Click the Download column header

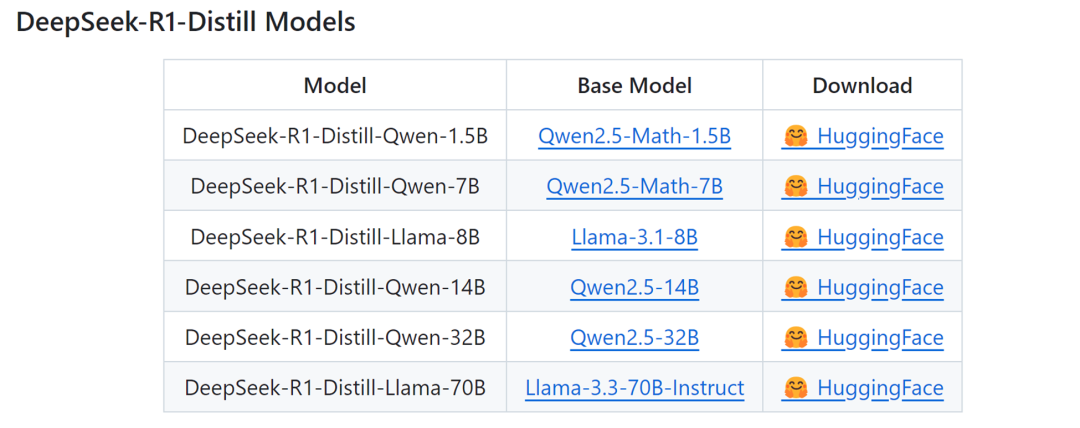point(862,85)
